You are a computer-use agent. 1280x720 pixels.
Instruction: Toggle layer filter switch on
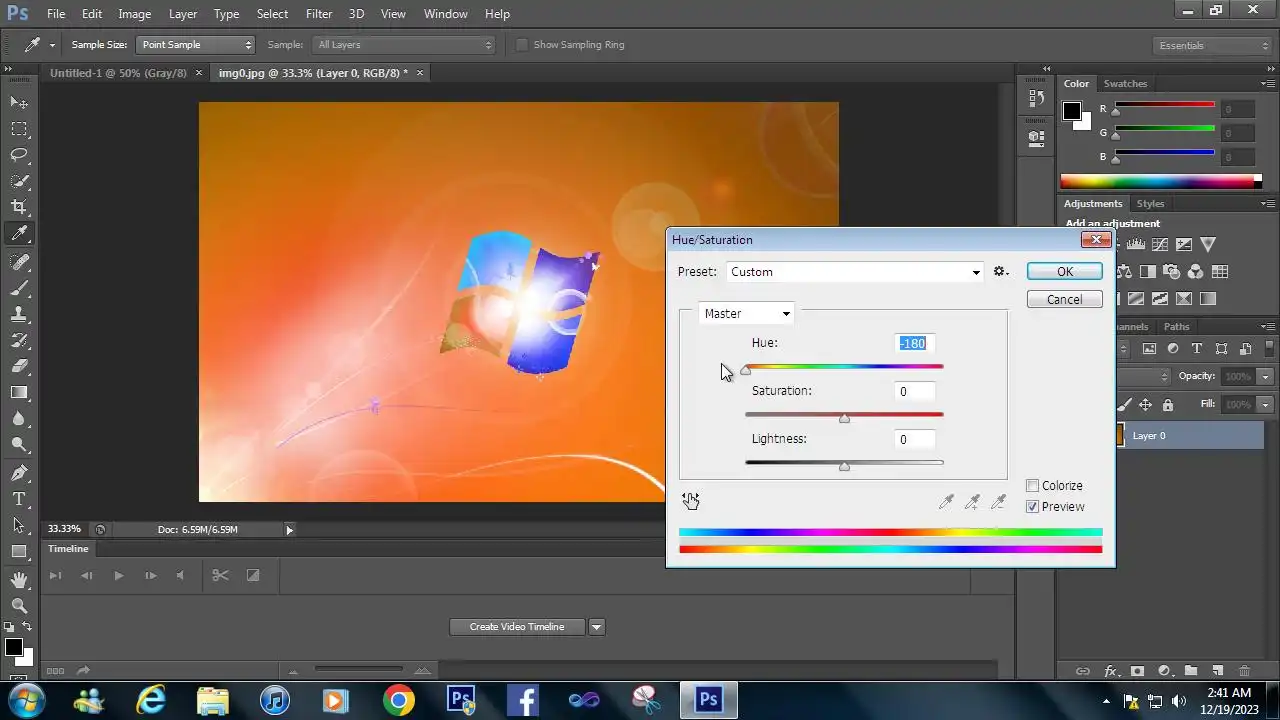[1268, 349]
